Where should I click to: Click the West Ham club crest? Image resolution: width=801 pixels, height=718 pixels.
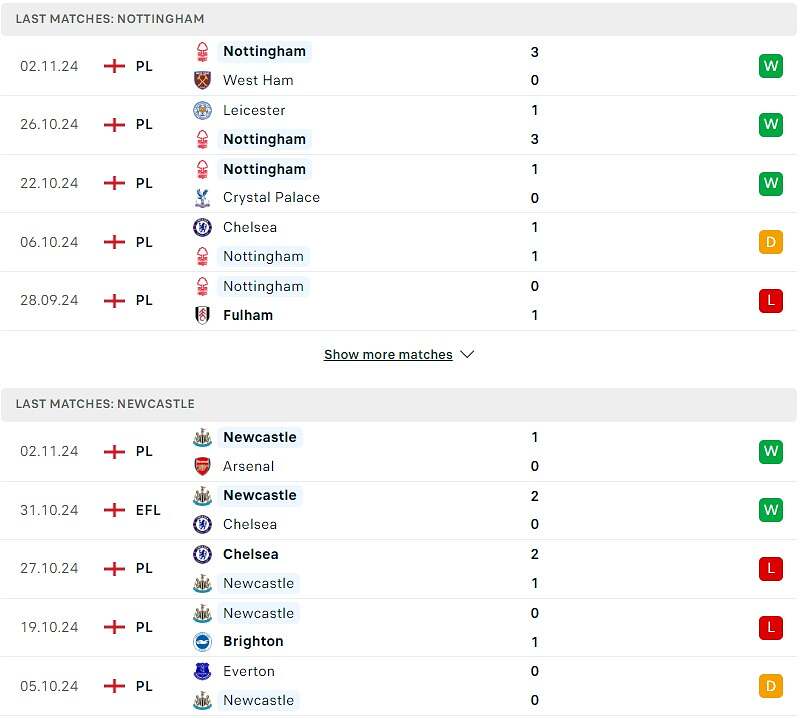203,80
